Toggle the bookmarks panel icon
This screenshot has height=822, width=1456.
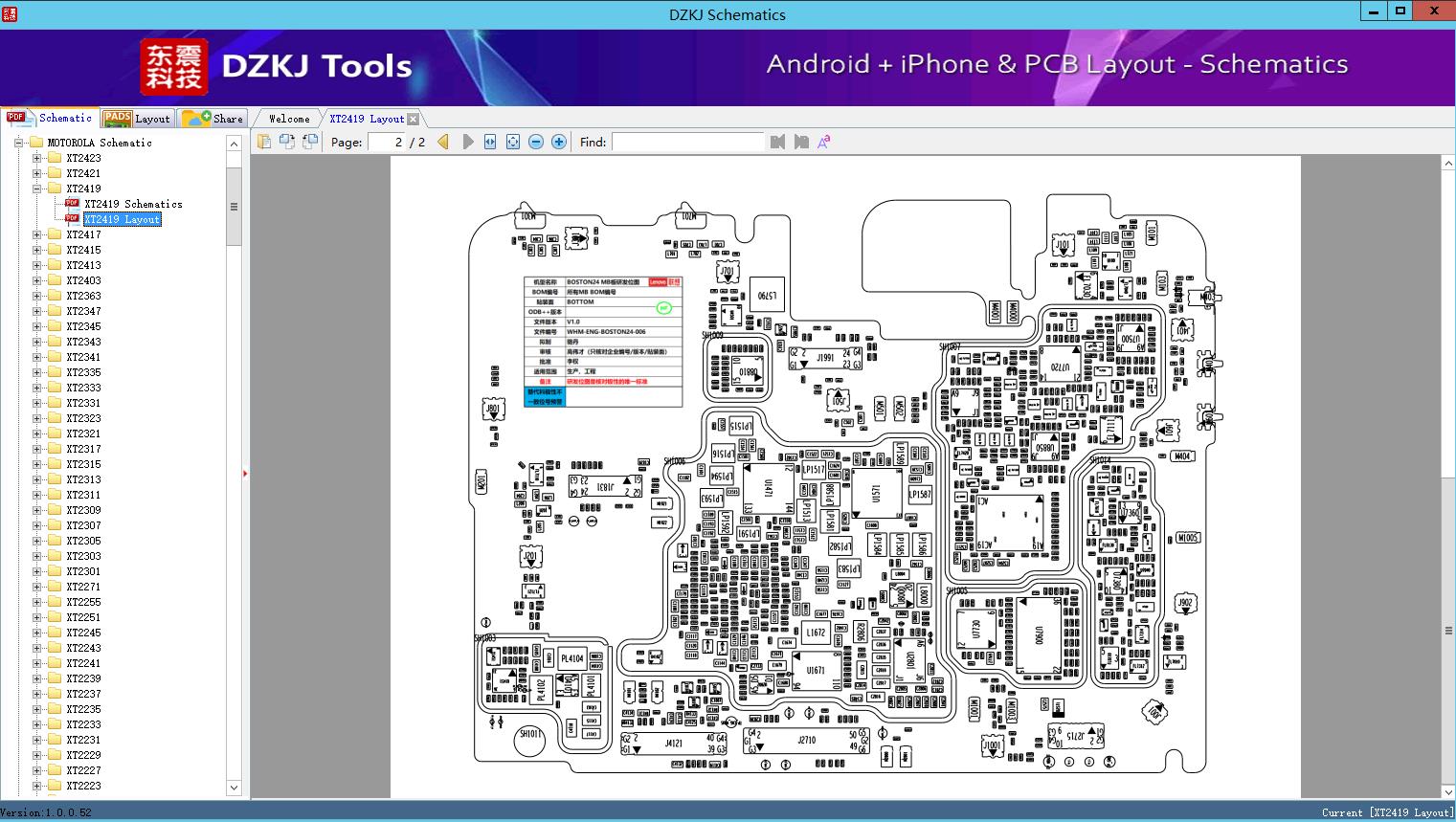(x=264, y=142)
